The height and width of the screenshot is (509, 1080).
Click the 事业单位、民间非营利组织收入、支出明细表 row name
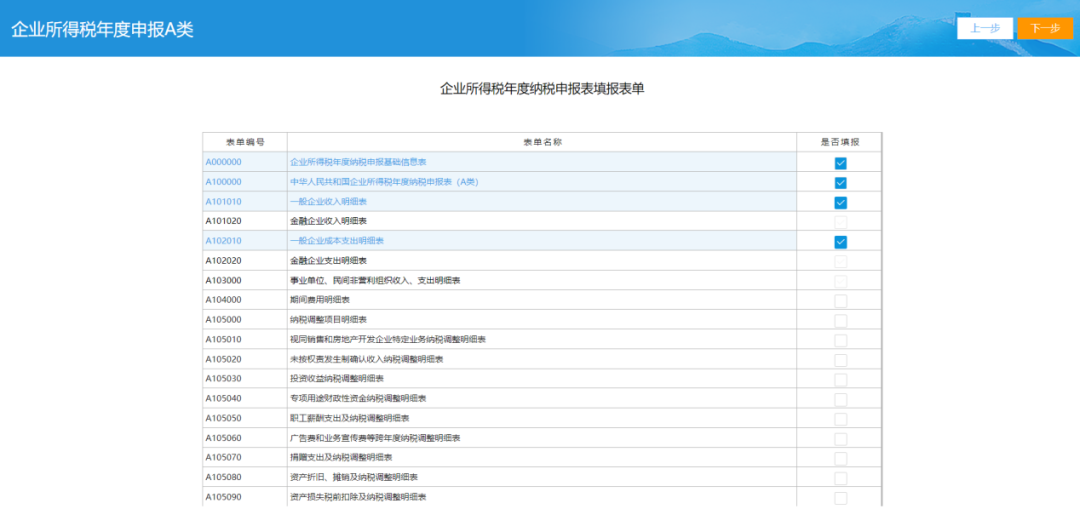click(375, 280)
